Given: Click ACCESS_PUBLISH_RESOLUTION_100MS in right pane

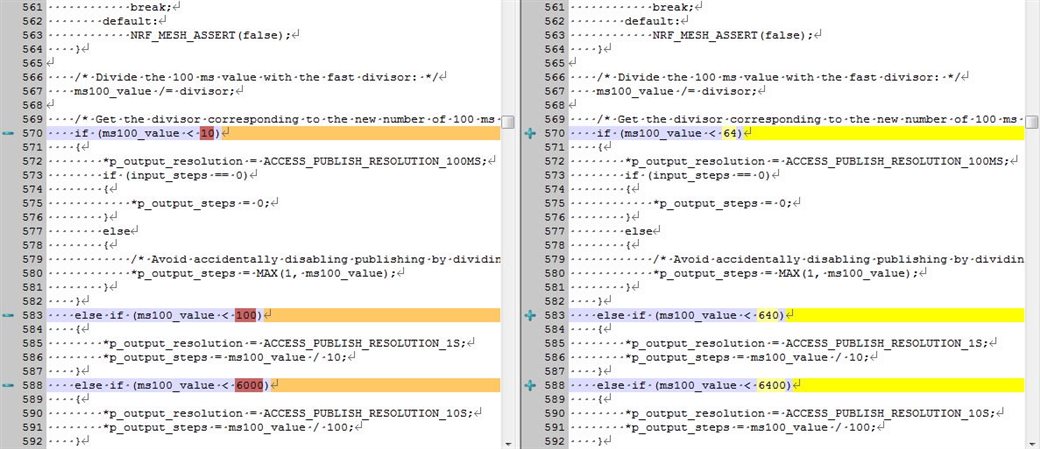Looking at the screenshot, I should (x=897, y=161).
